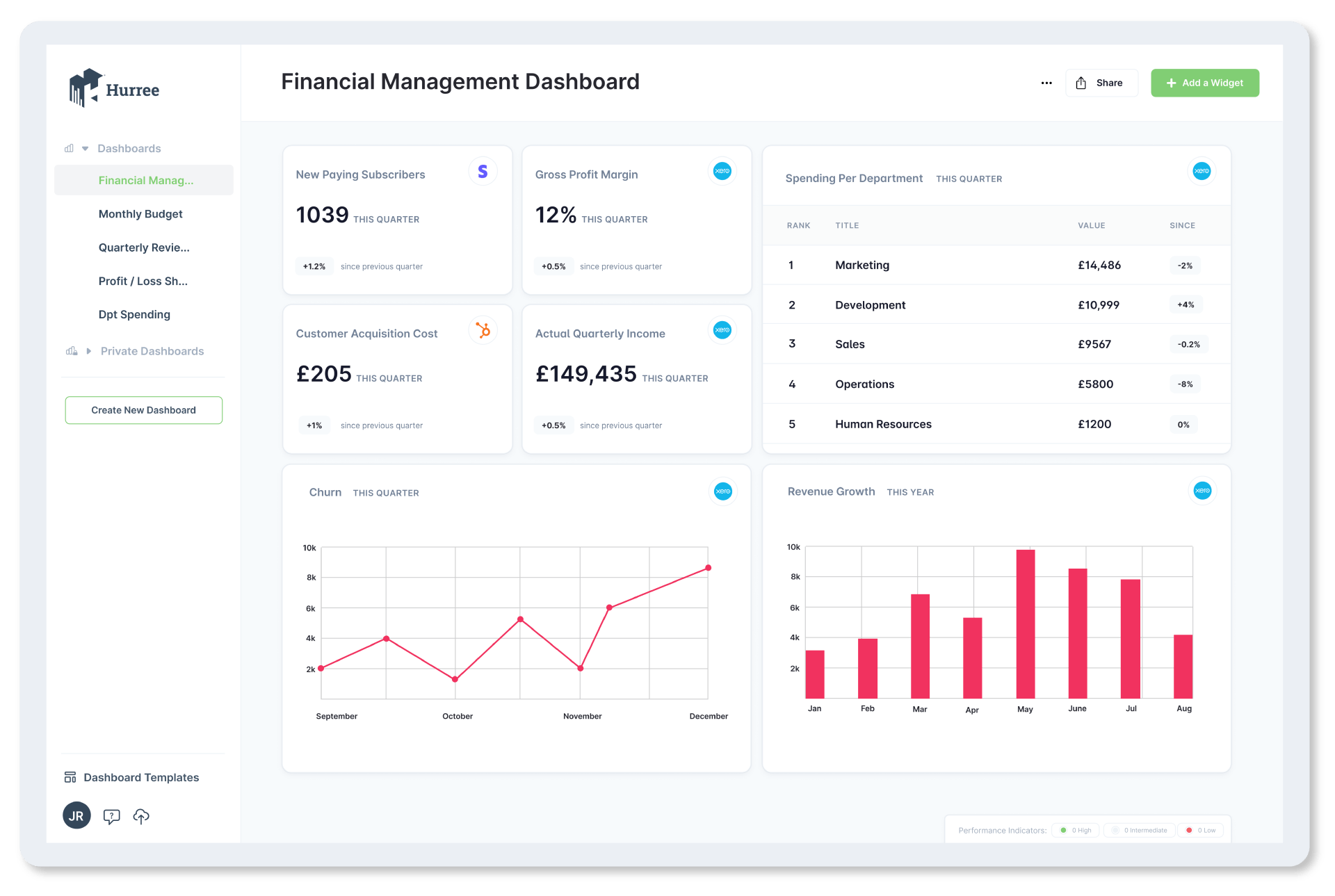Click Revenue Growth widget title
The width and height of the screenshot is (1335, 896).
pyautogui.click(x=831, y=491)
